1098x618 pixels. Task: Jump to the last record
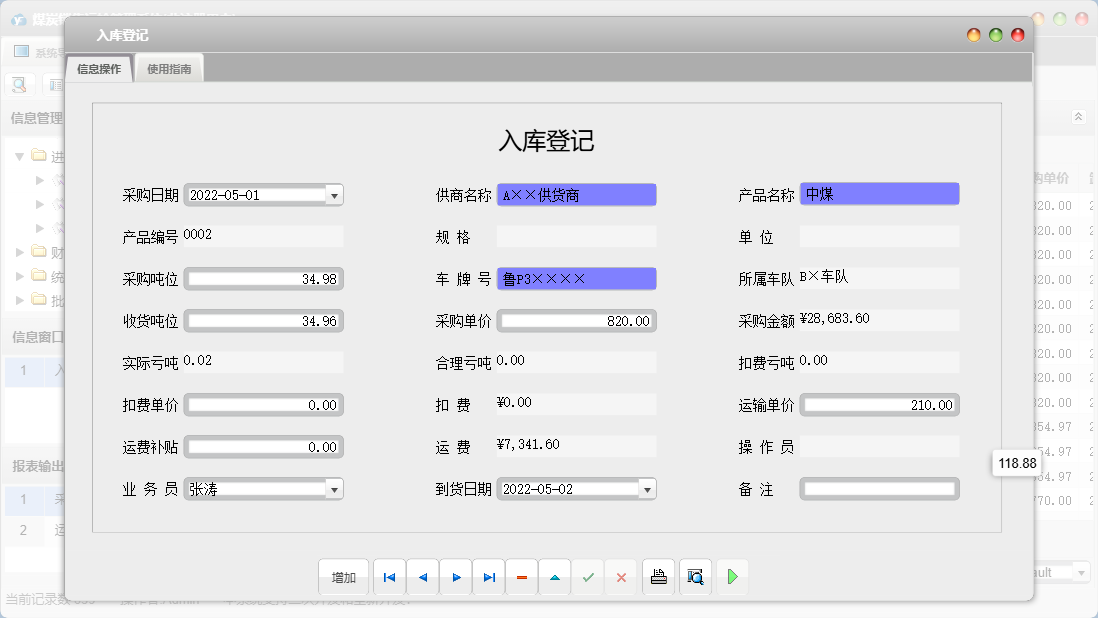pos(488,577)
